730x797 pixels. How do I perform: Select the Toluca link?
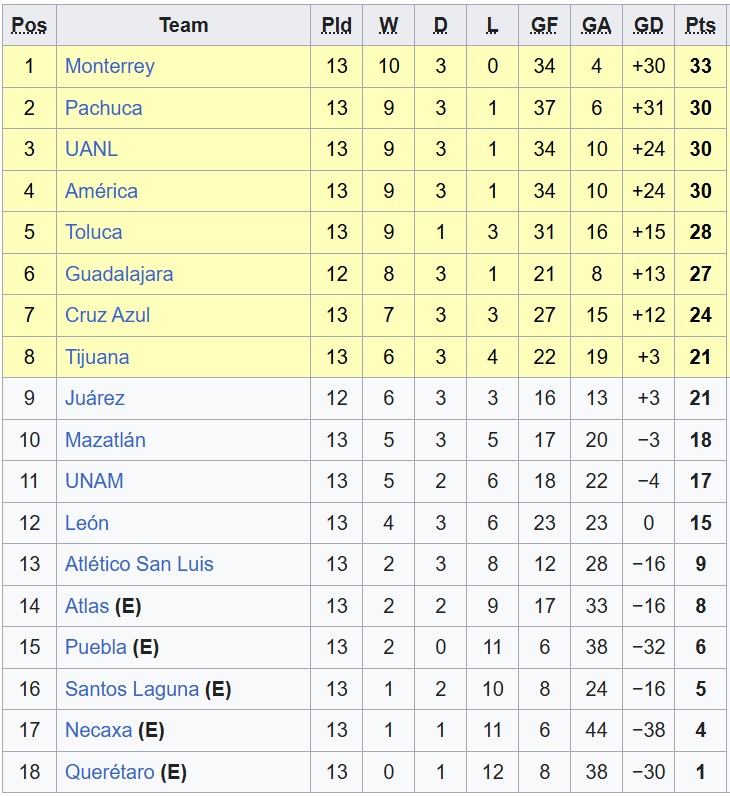tap(94, 232)
